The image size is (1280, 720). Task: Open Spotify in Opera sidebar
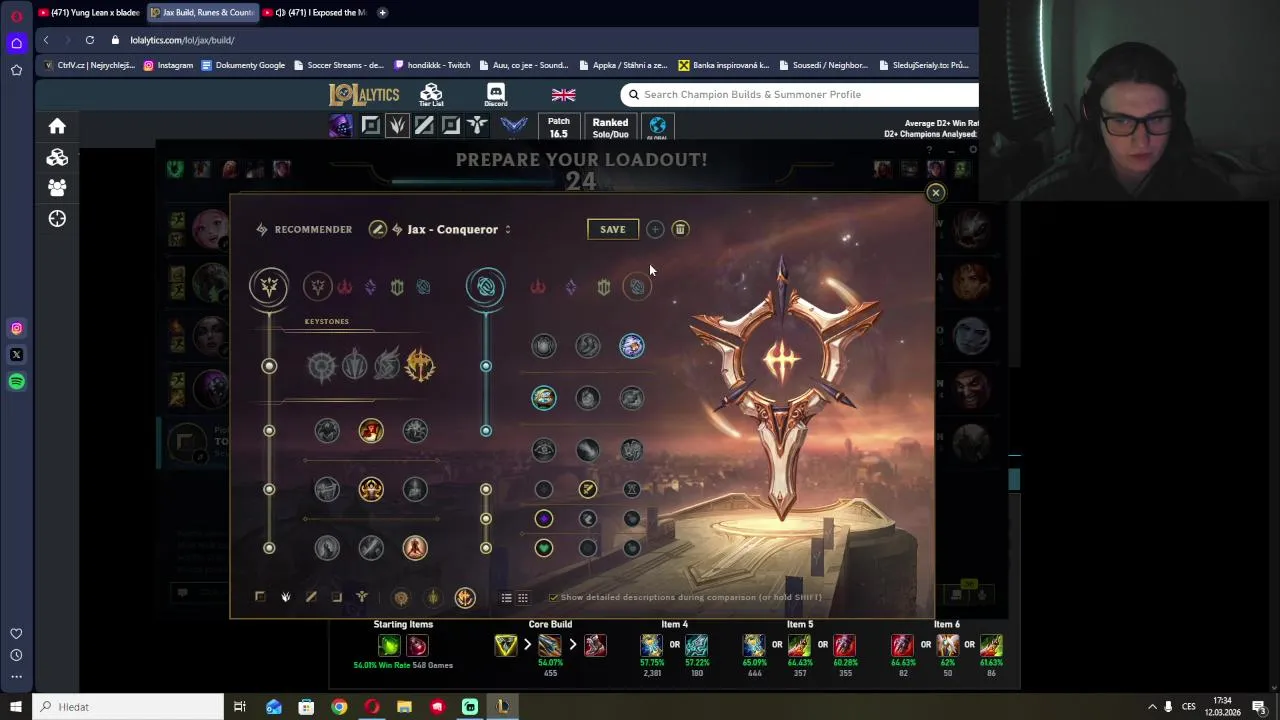[16, 382]
